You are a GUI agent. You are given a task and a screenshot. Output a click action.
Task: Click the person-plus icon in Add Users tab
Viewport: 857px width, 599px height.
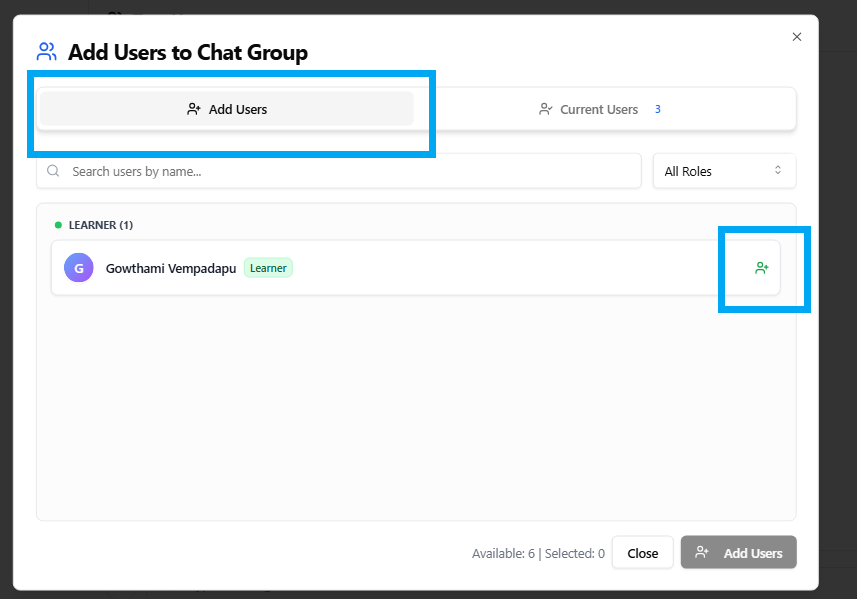coord(194,109)
